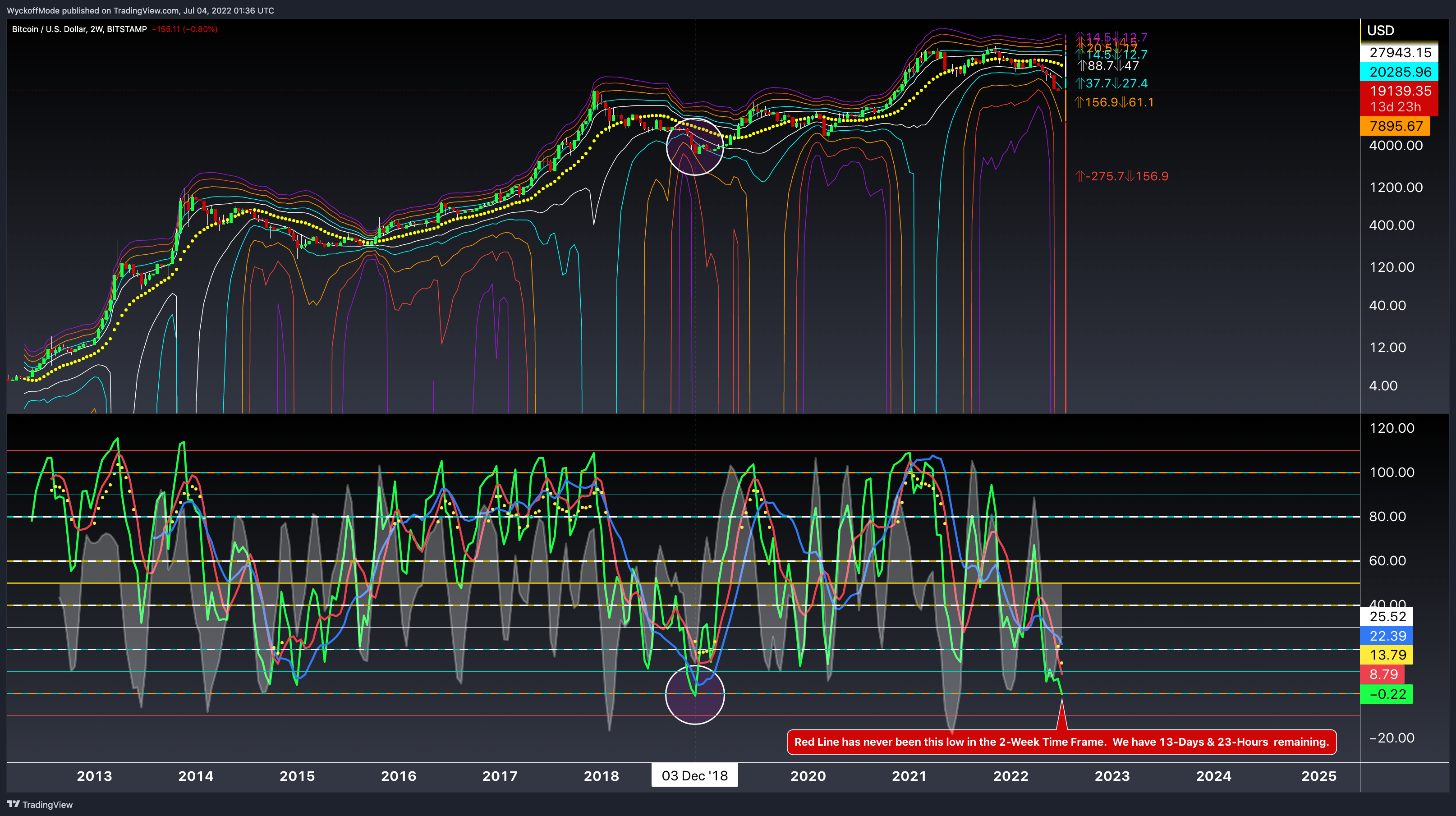Click the 80.00 indicator axis value
This screenshot has height=816, width=1456.
pyautogui.click(x=1387, y=516)
